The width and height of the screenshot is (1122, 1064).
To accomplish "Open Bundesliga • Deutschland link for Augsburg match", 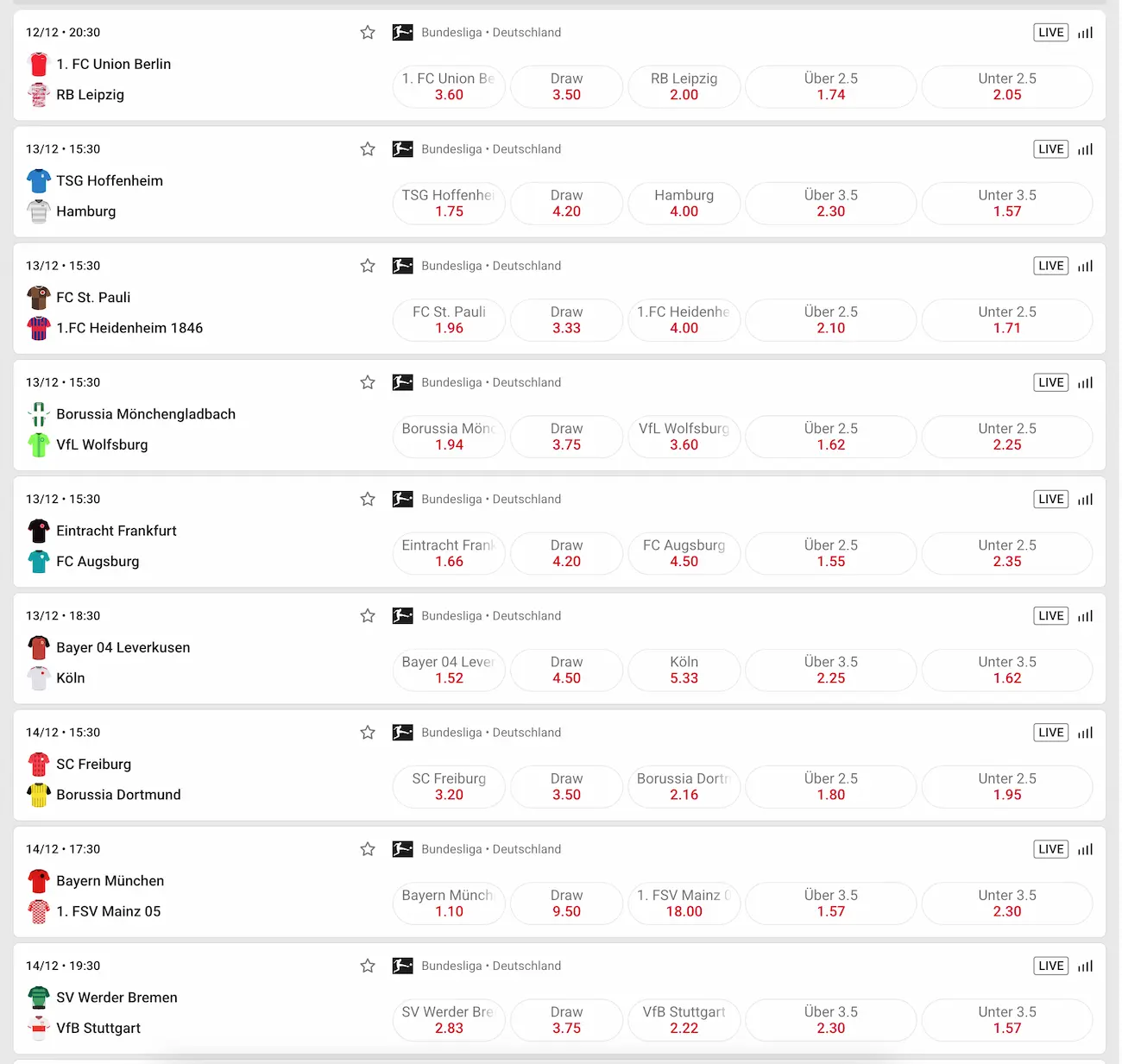I will click(491, 500).
